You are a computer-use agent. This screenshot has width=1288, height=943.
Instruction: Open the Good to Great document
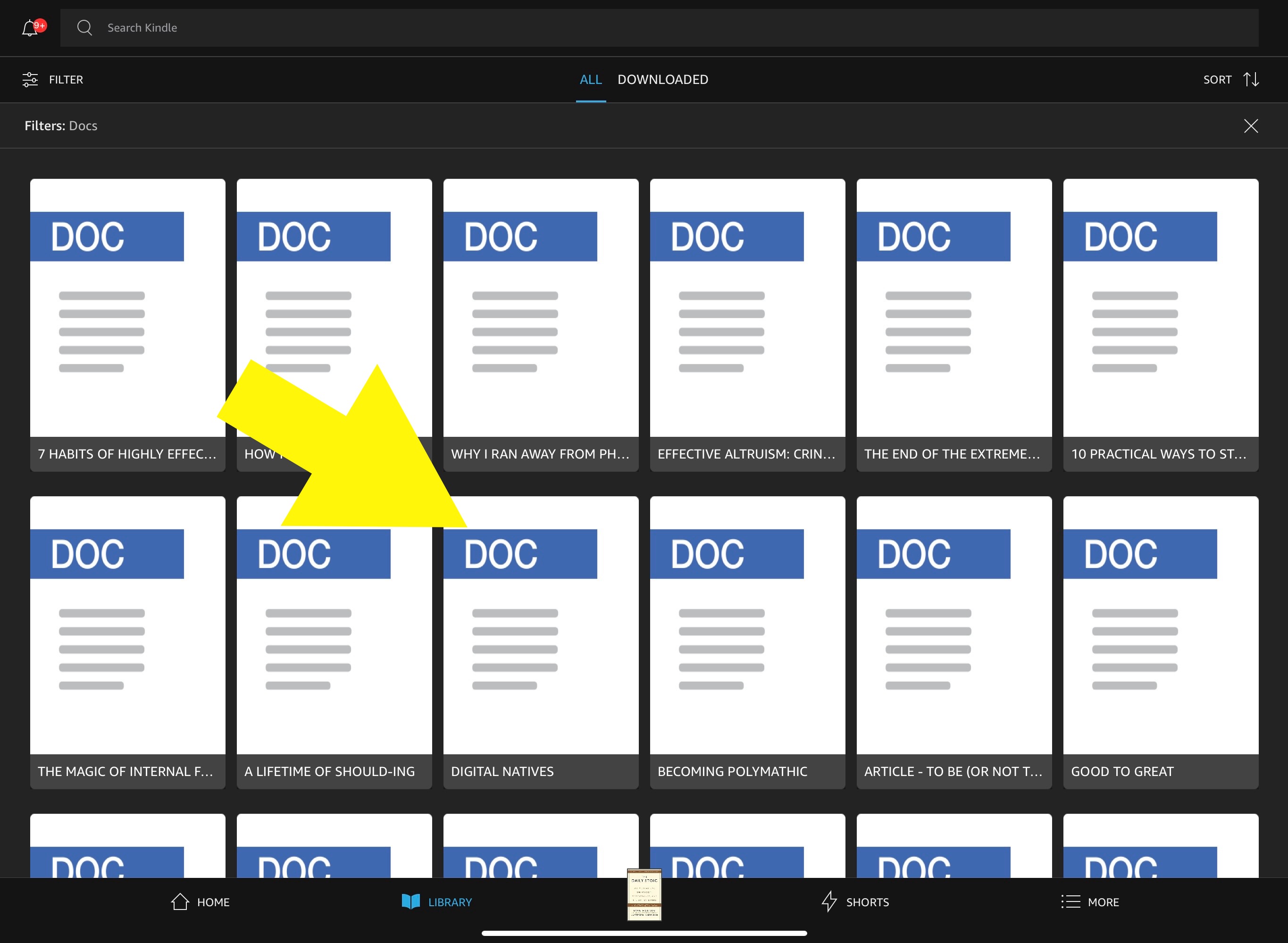coord(1160,642)
